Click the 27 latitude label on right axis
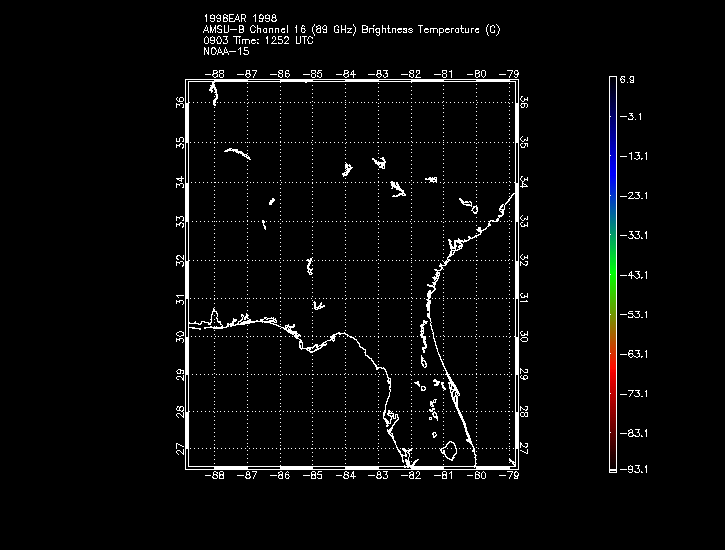725x550 pixels. point(525,450)
